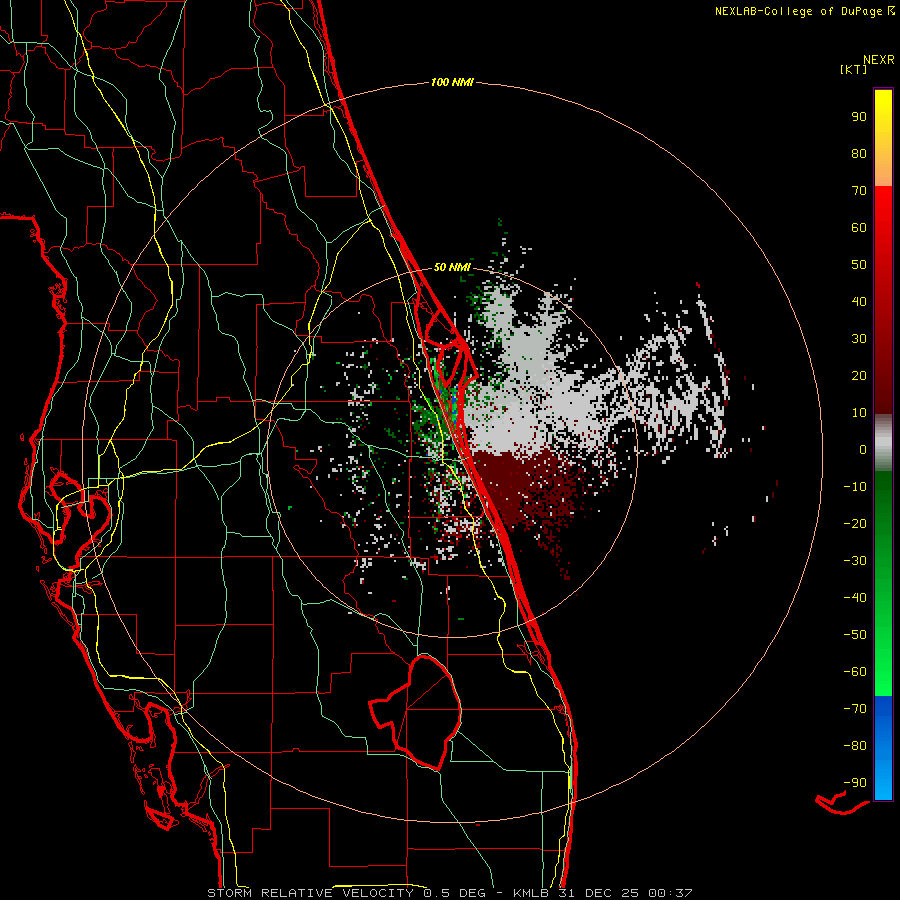This screenshot has width=900, height=900.
Task: Click the KT units label above color bar
Action: click(854, 69)
